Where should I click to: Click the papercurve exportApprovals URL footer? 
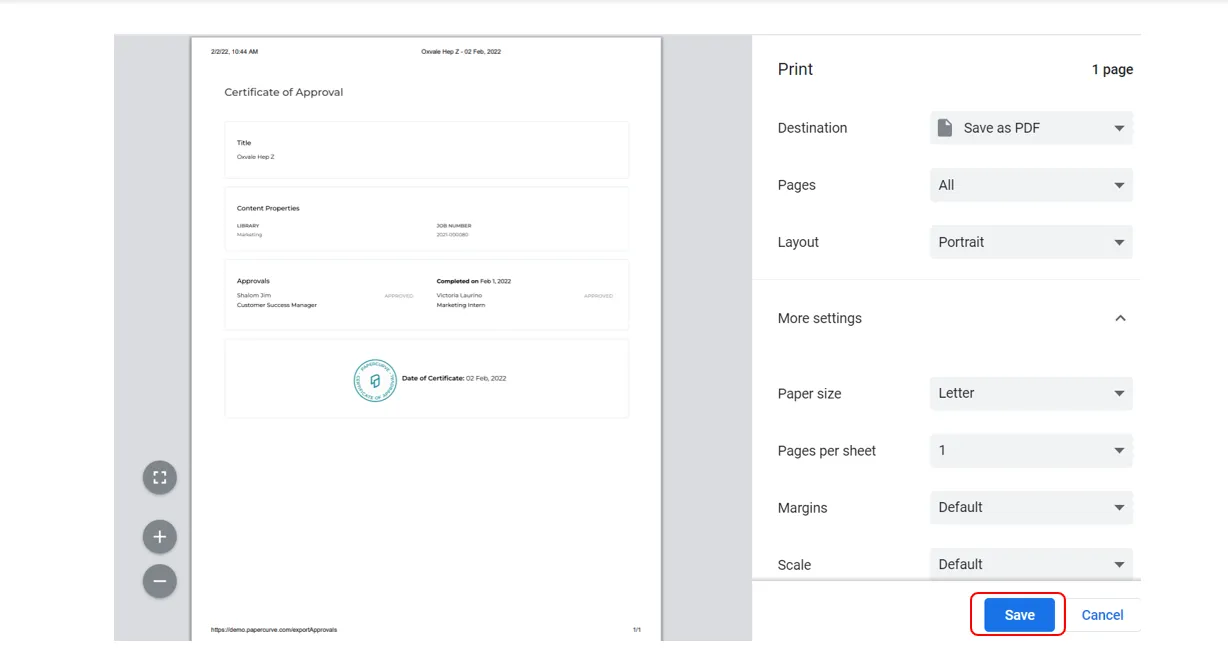pos(274,630)
